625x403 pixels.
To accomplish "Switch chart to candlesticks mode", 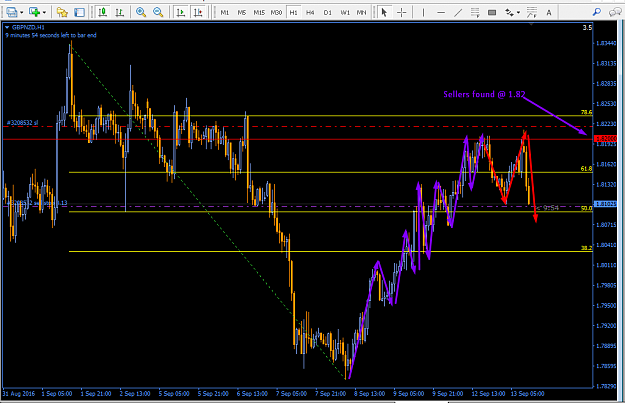I will pos(102,12).
